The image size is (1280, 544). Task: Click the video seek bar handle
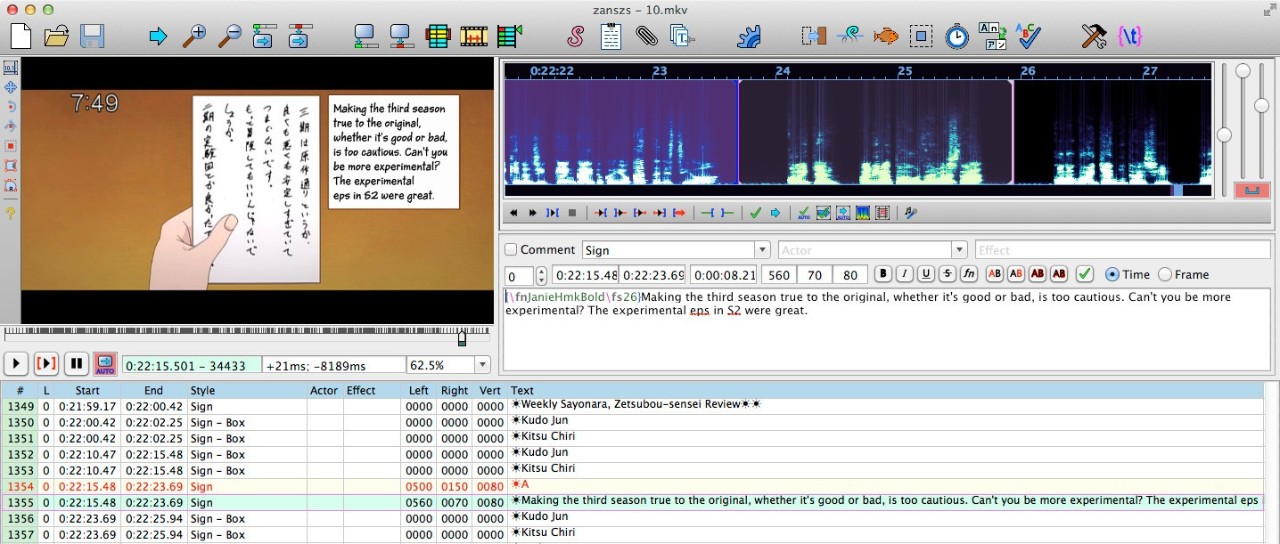coord(462,338)
